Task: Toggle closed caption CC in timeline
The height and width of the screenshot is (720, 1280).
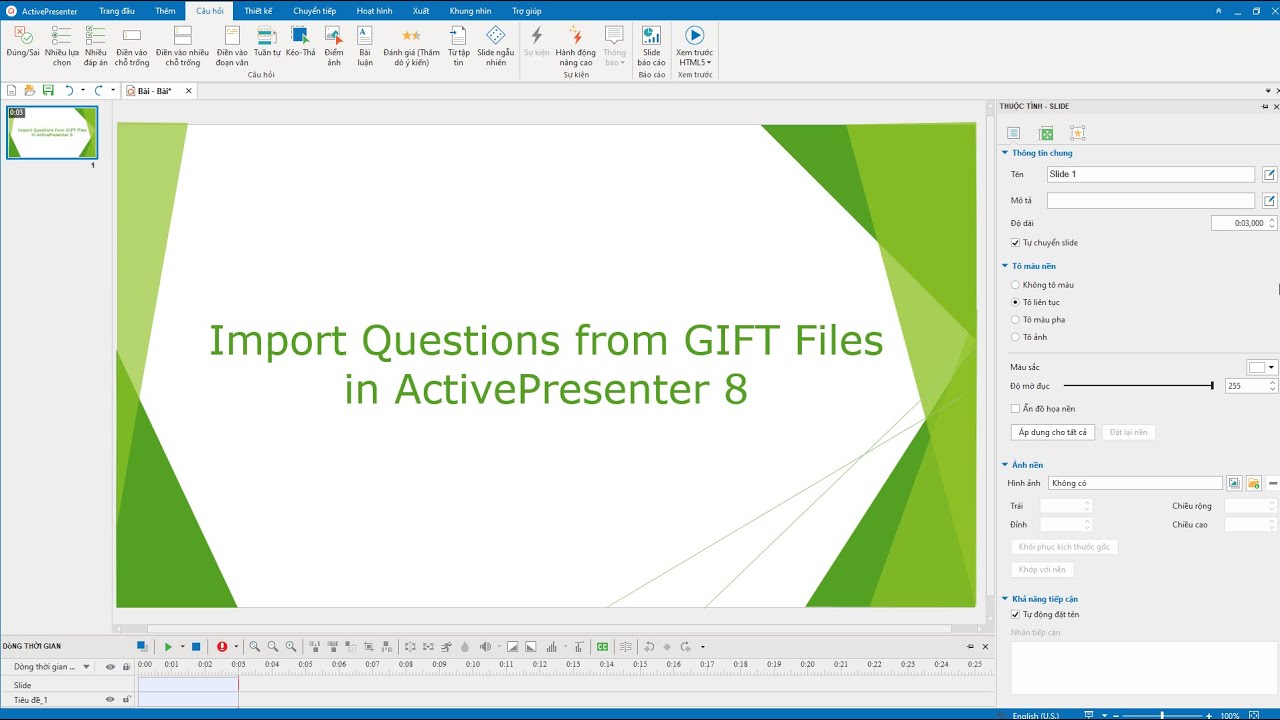Action: [603, 647]
